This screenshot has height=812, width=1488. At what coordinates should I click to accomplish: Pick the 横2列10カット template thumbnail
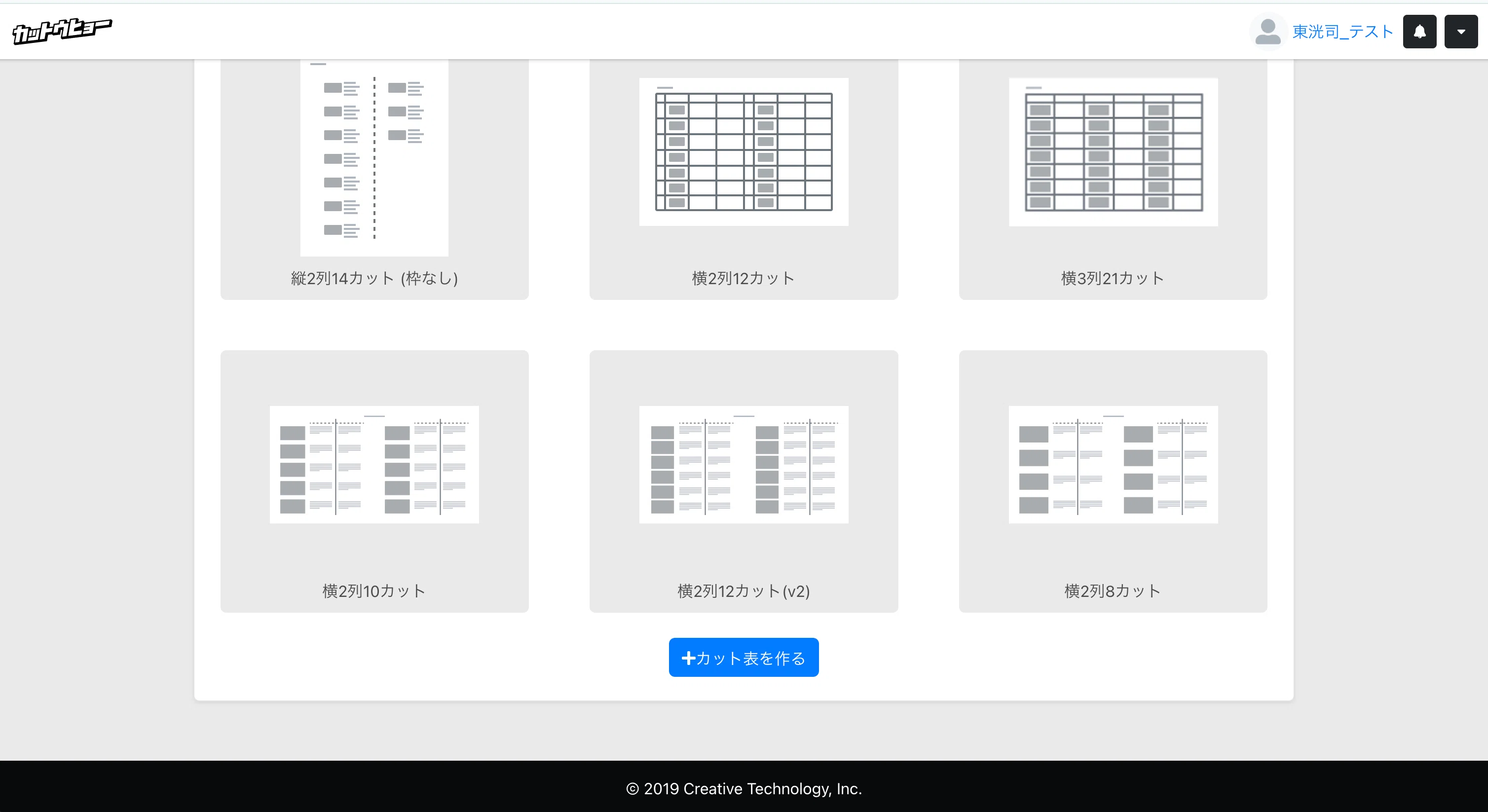(x=374, y=465)
